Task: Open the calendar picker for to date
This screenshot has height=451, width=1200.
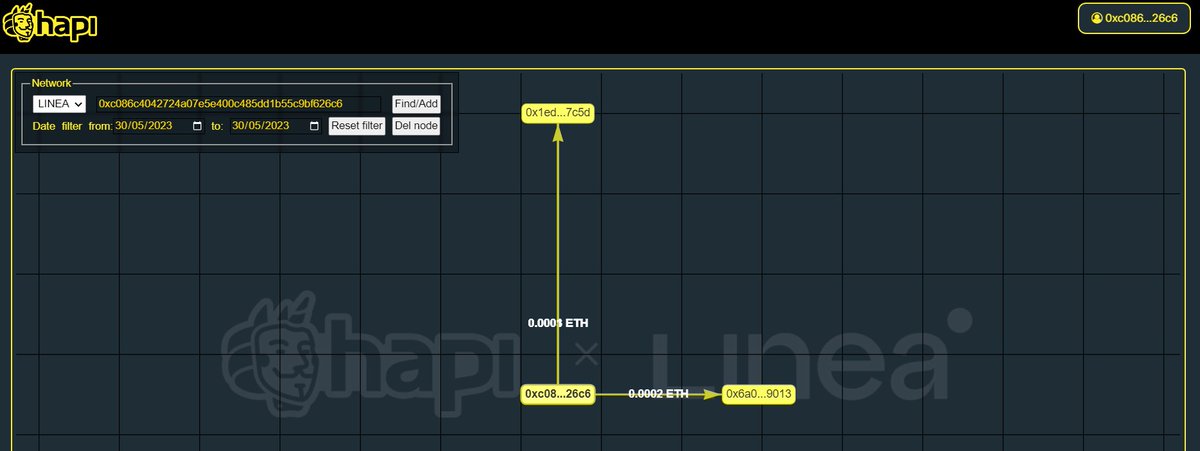Action: pos(314,126)
